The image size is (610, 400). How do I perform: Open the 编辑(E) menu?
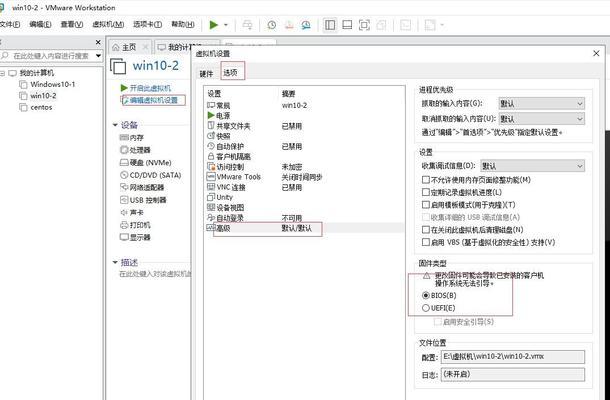[40, 25]
